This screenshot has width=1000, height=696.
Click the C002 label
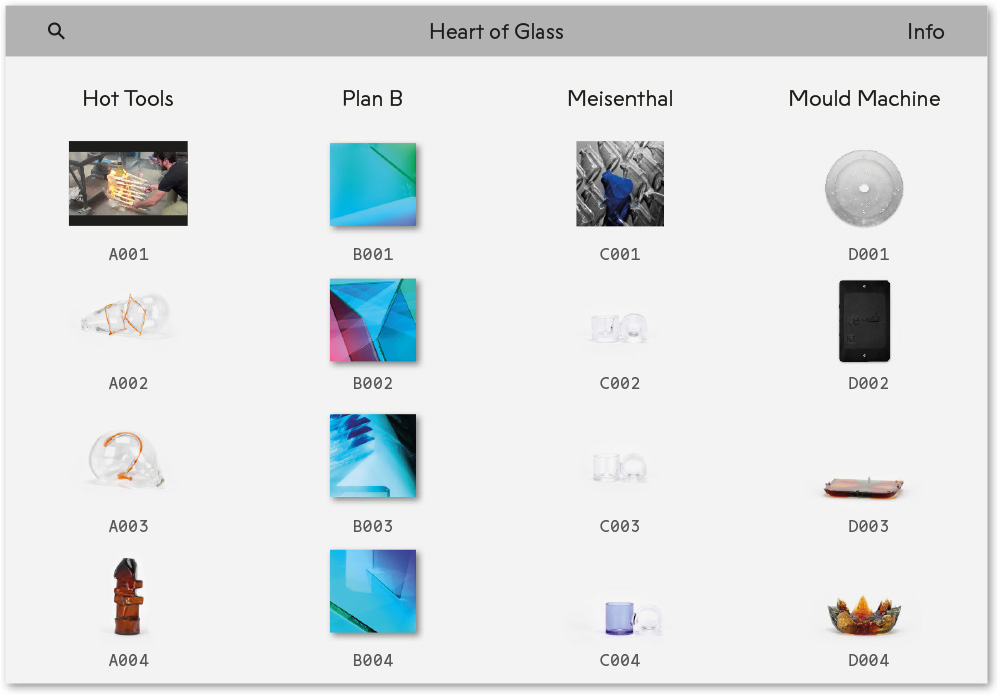pyautogui.click(x=620, y=383)
